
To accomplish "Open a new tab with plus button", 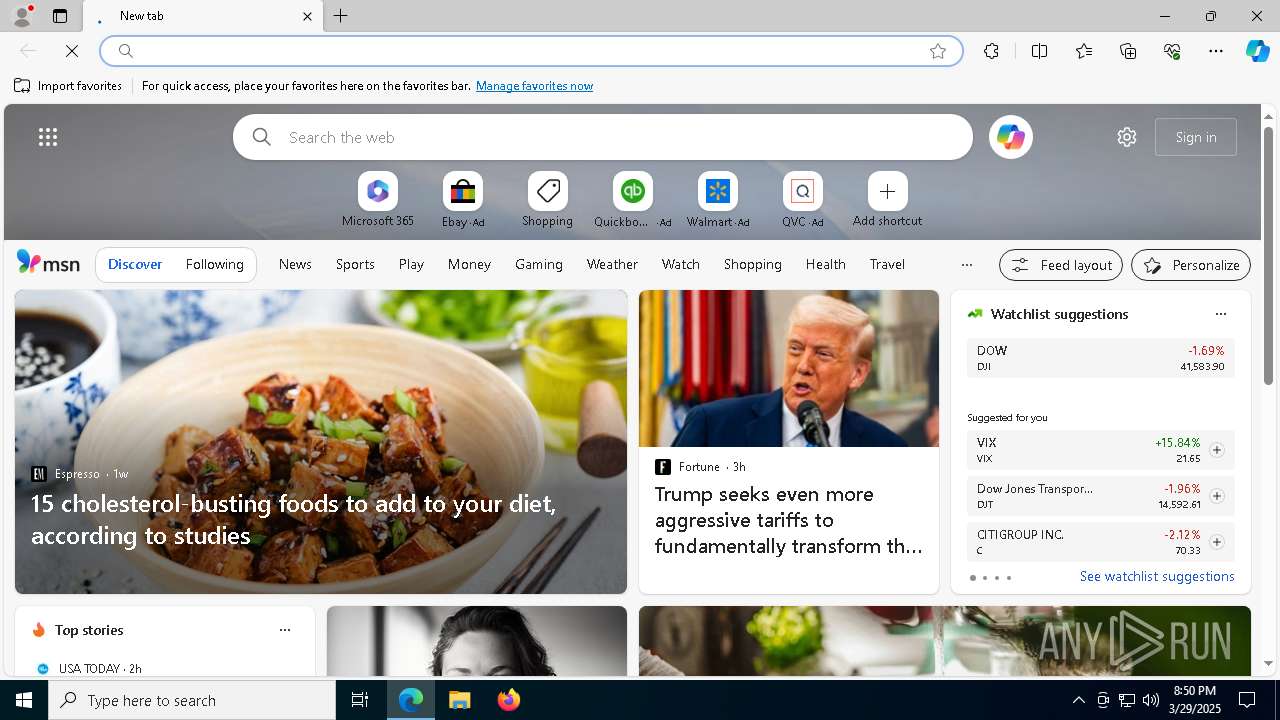I will coord(340,16).
